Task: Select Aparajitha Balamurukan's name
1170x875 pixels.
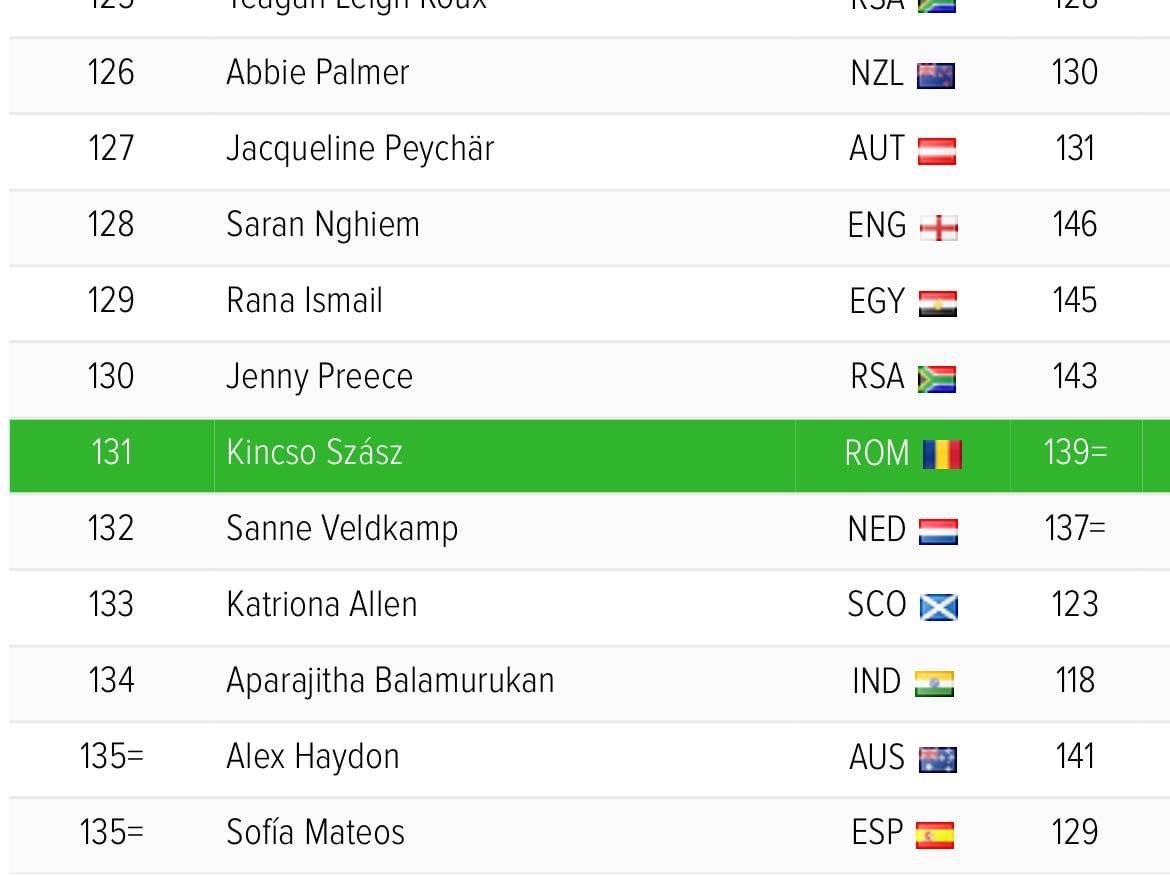Action: pyautogui.click(x=390, y=681)
